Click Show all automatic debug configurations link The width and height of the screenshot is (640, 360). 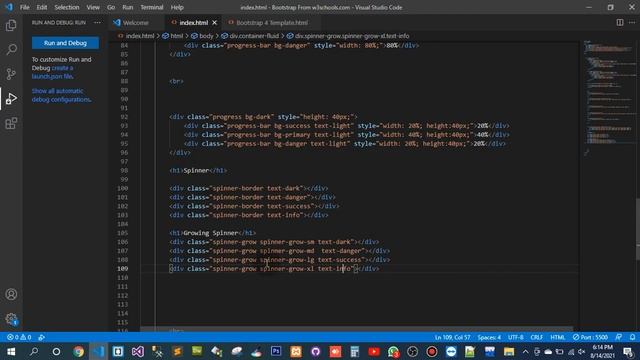(x=61, y=95)
